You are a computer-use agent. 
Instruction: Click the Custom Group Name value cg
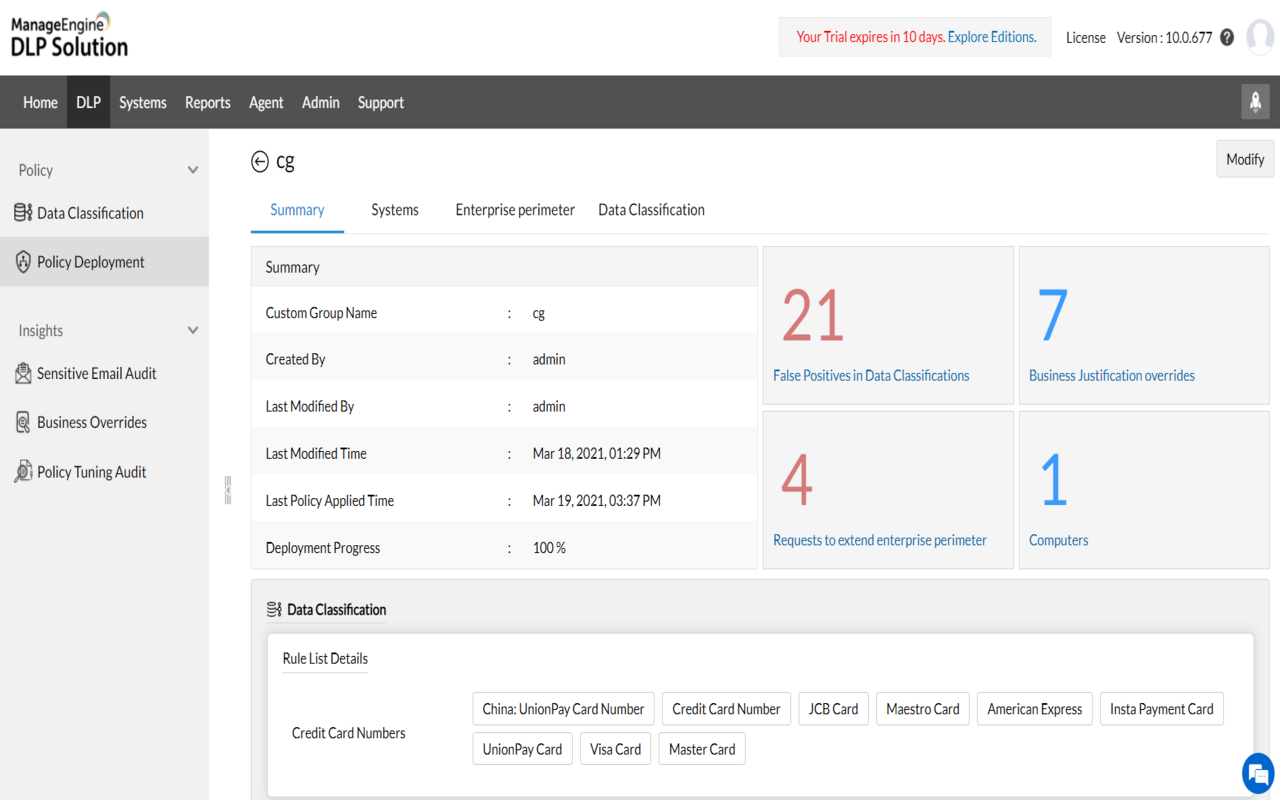(x=539, y=313)
